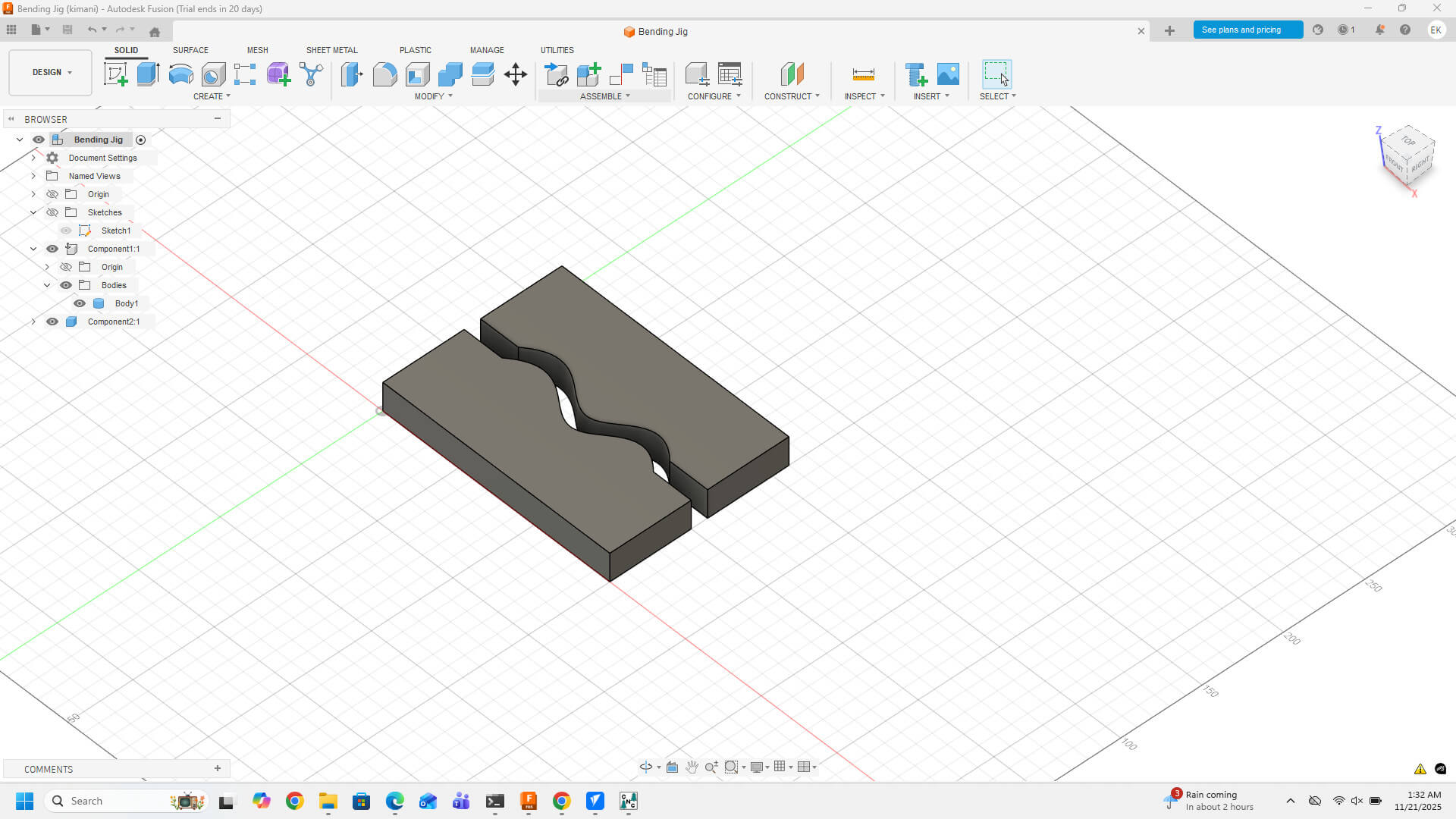Switch to the SURFACE tab

(x=190, y=50)
